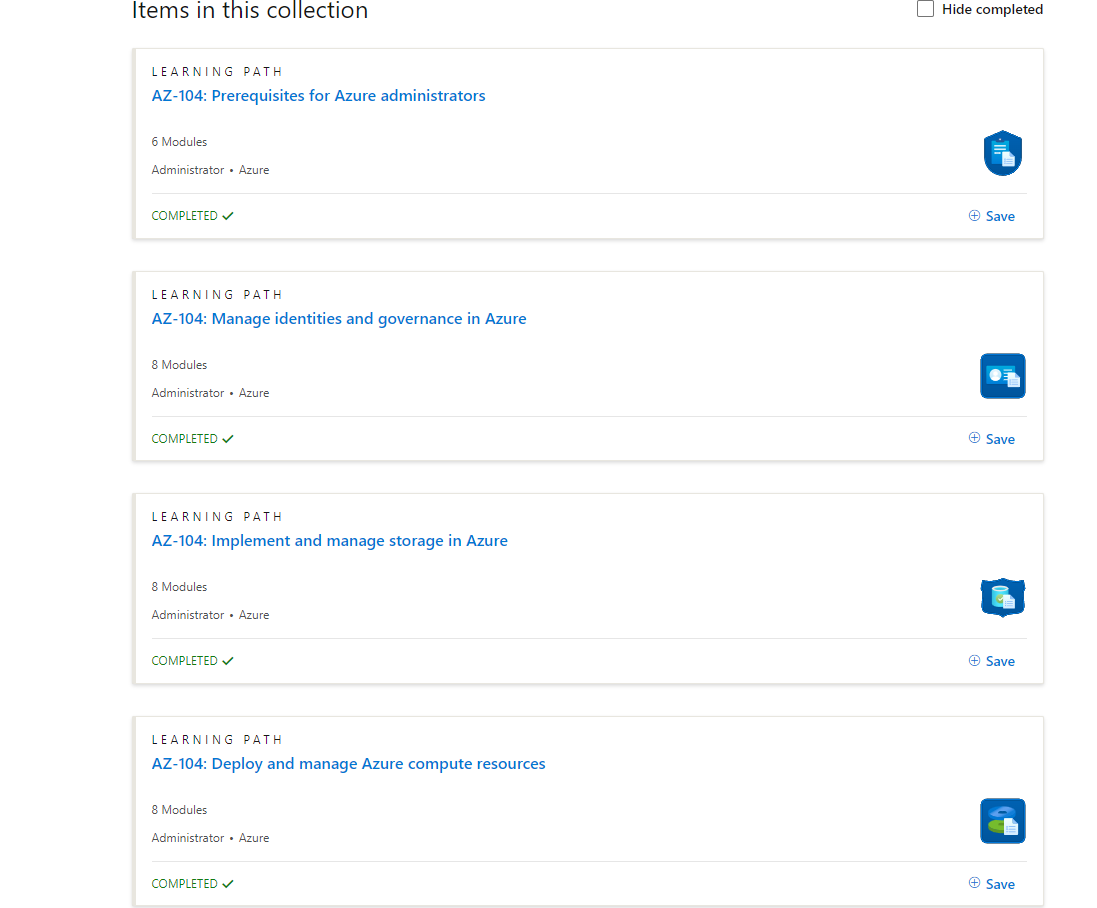Click the compute resources badge icon
Viewport: 1097px width, 908px height.
pyautogui.click(x=1003, y=821)
